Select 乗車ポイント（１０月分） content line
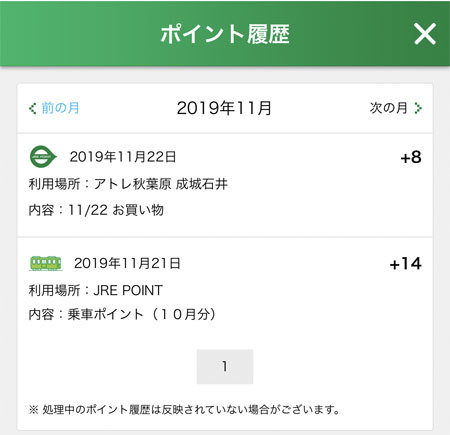Image resolution: width=450 pixels, height=435 pixels. (142, 314)
